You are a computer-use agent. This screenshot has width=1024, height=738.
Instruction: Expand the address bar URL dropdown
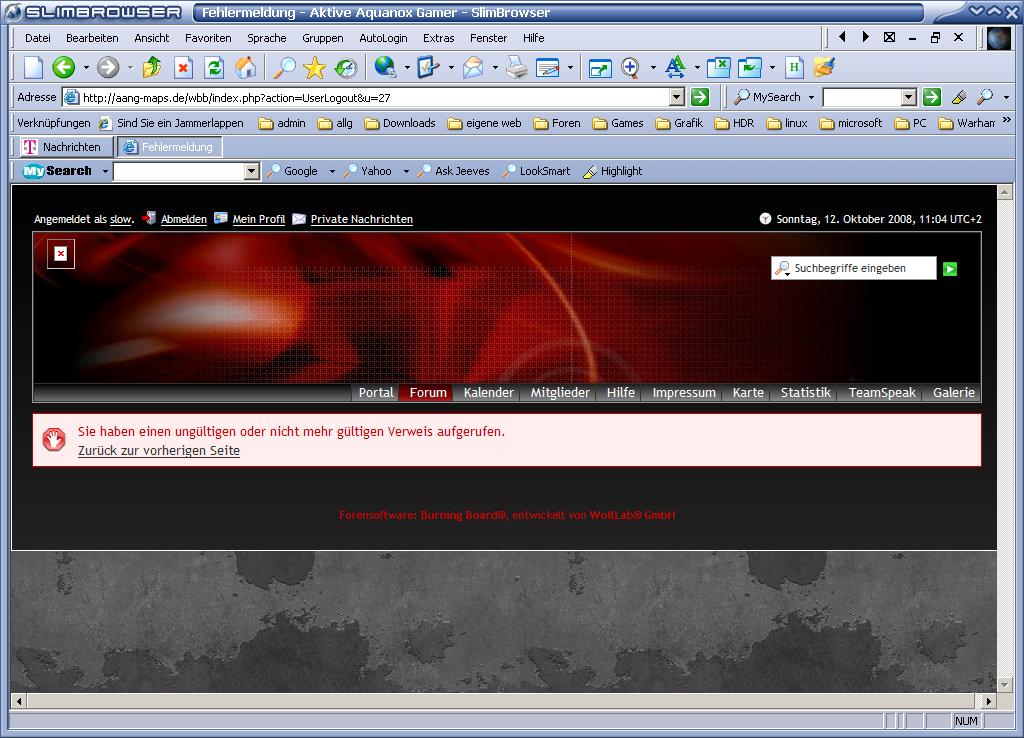click(x=676, y=97)
